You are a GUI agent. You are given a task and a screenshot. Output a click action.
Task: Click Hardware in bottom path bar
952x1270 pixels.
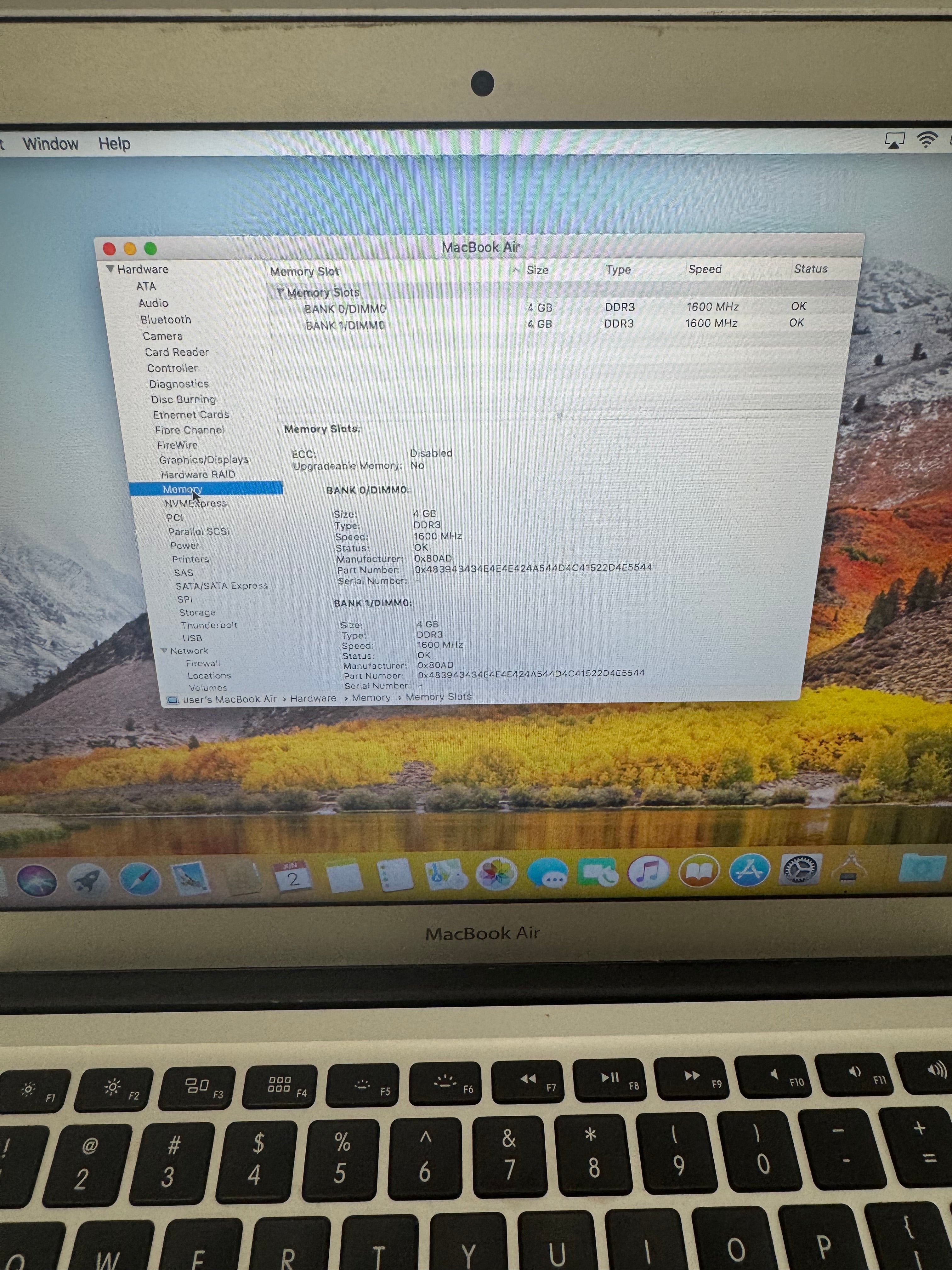pyautogui.click(x=313, y=698)
